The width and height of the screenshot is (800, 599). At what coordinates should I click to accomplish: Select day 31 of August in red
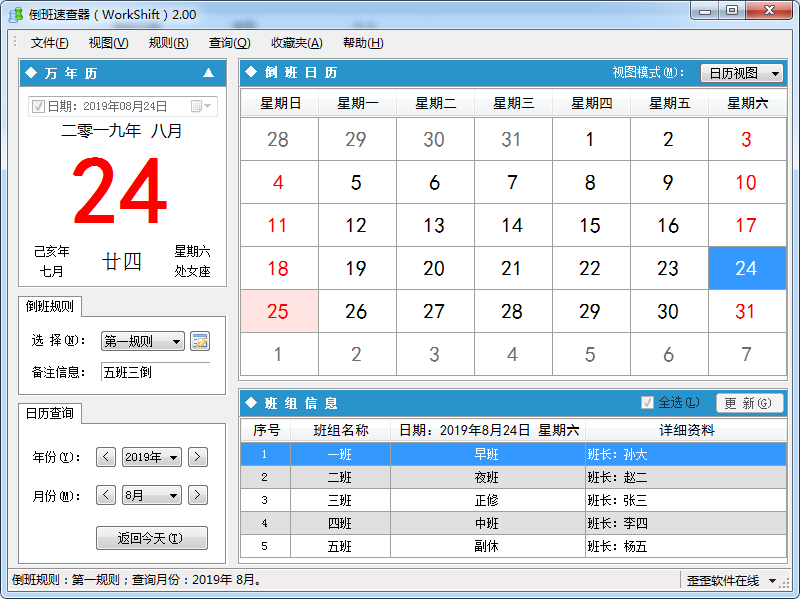[747, 311]
